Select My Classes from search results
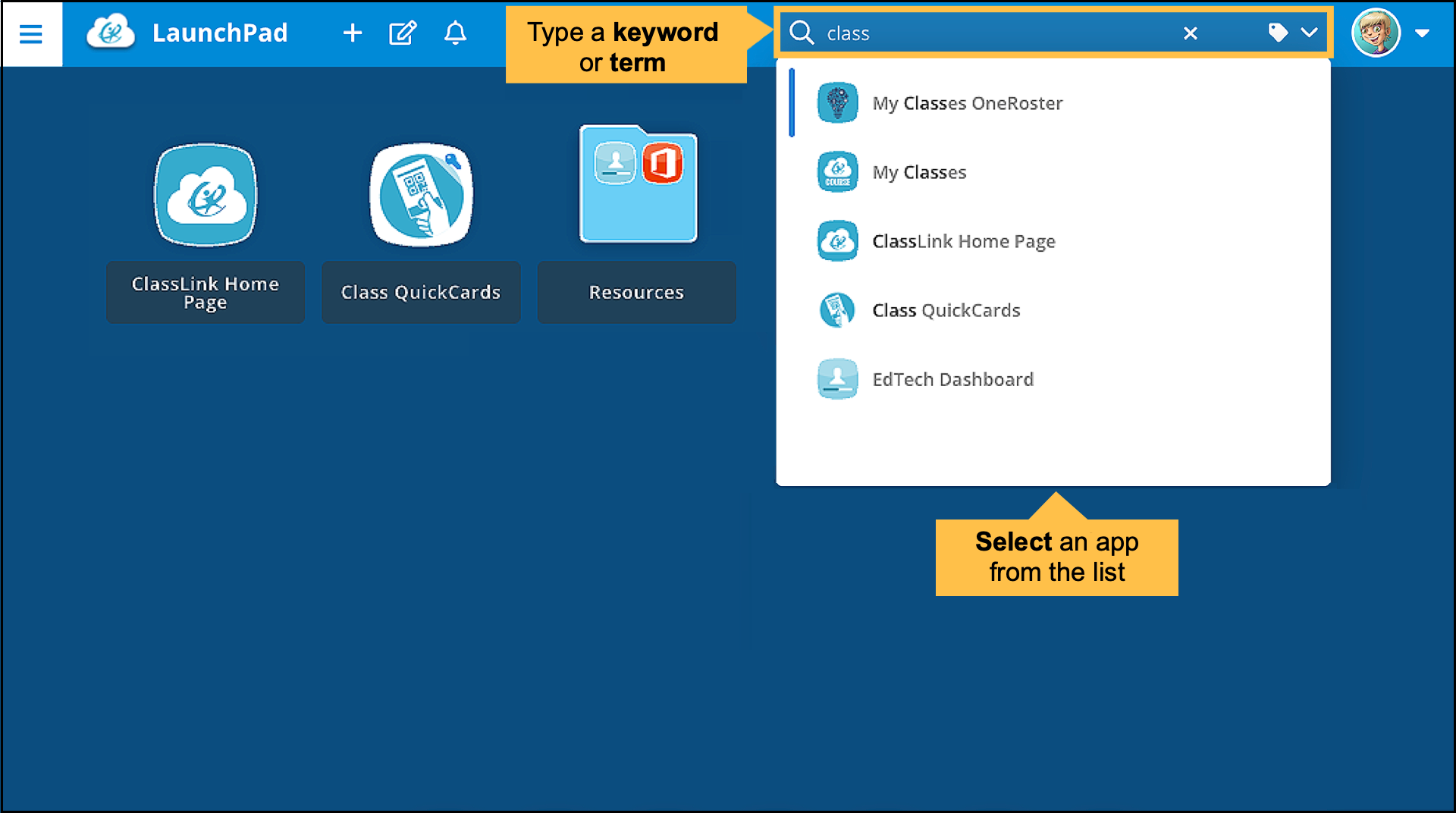 tap(919, 172)
